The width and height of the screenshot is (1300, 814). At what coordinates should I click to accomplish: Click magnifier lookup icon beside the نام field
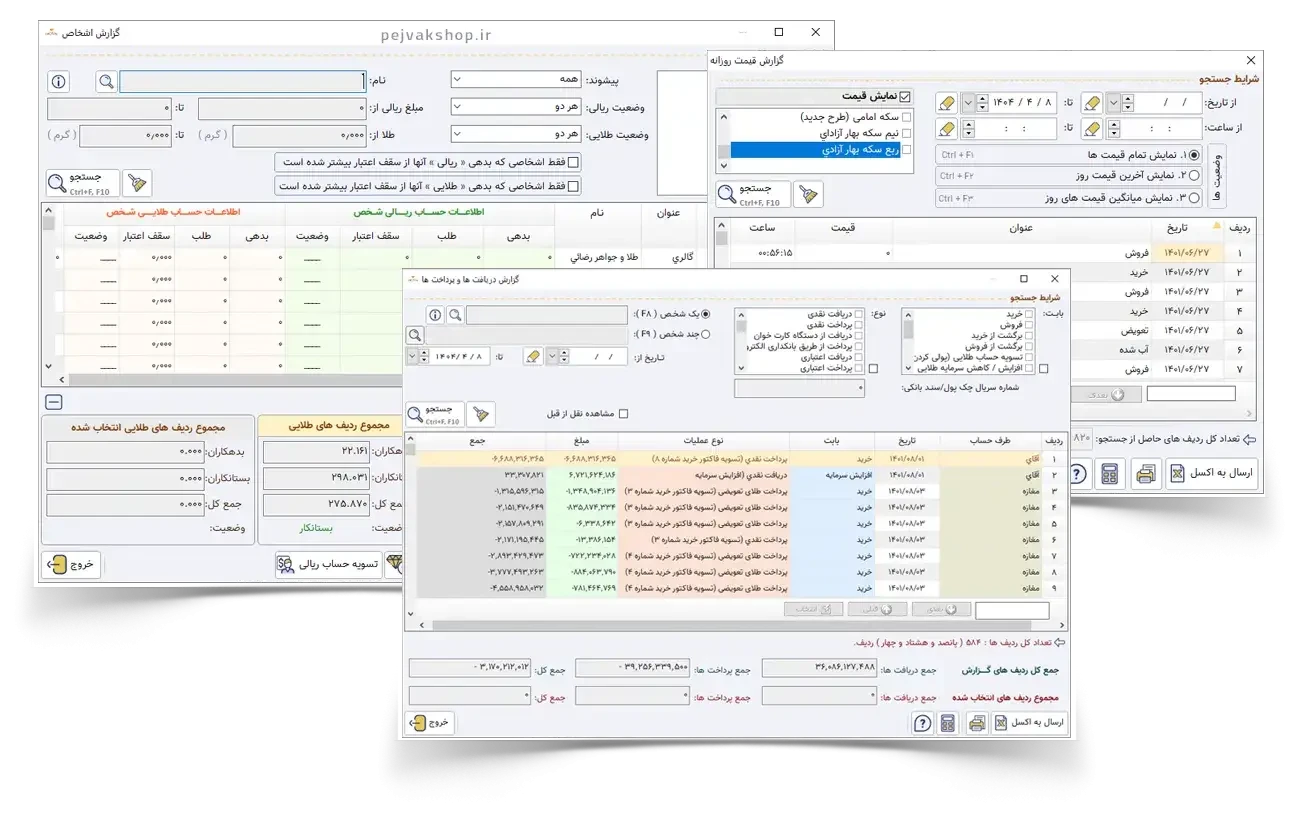[106, 81]
